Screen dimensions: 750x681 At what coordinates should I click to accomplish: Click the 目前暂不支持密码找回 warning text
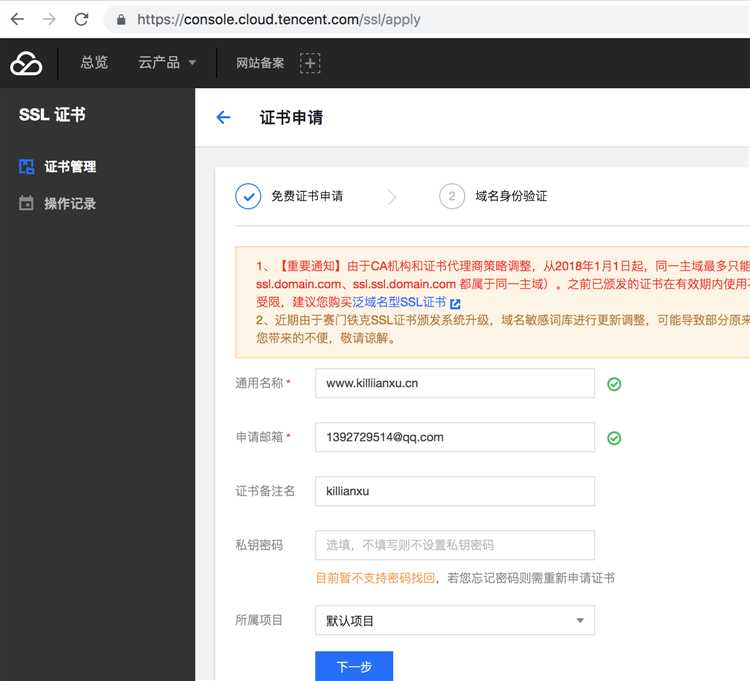click(x=375, y=578)
